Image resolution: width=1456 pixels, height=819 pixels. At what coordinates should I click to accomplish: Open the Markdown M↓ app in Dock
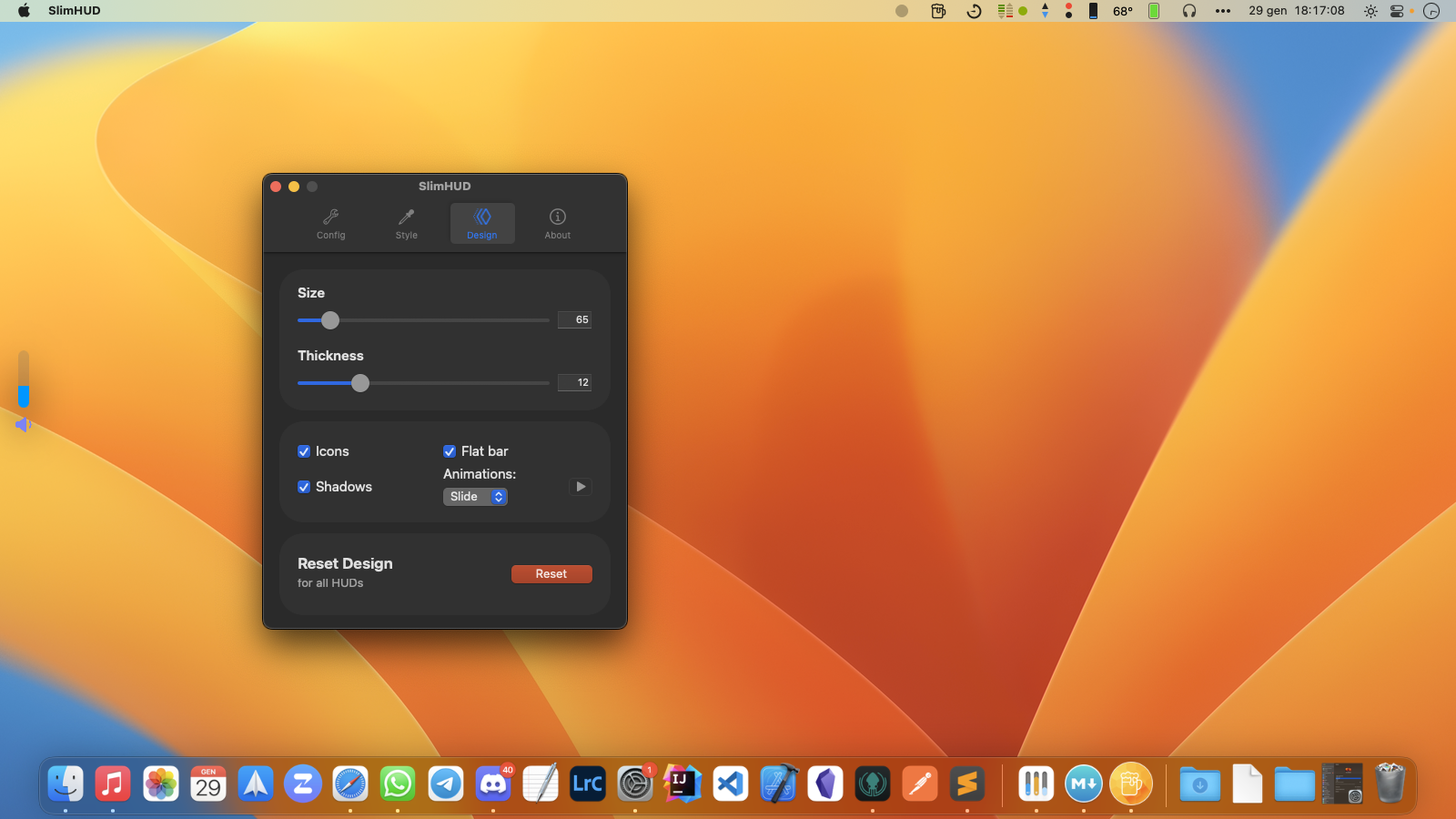click(1084, 784)
